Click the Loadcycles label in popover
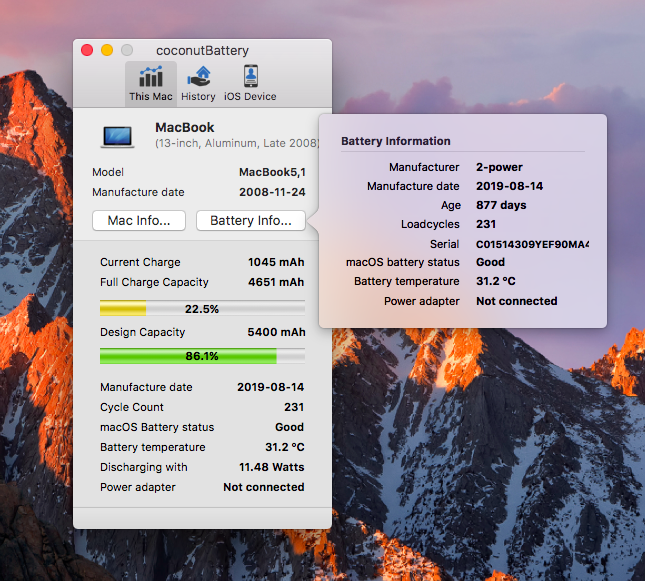The image size is (645, 581). click(x=430, y=224)
